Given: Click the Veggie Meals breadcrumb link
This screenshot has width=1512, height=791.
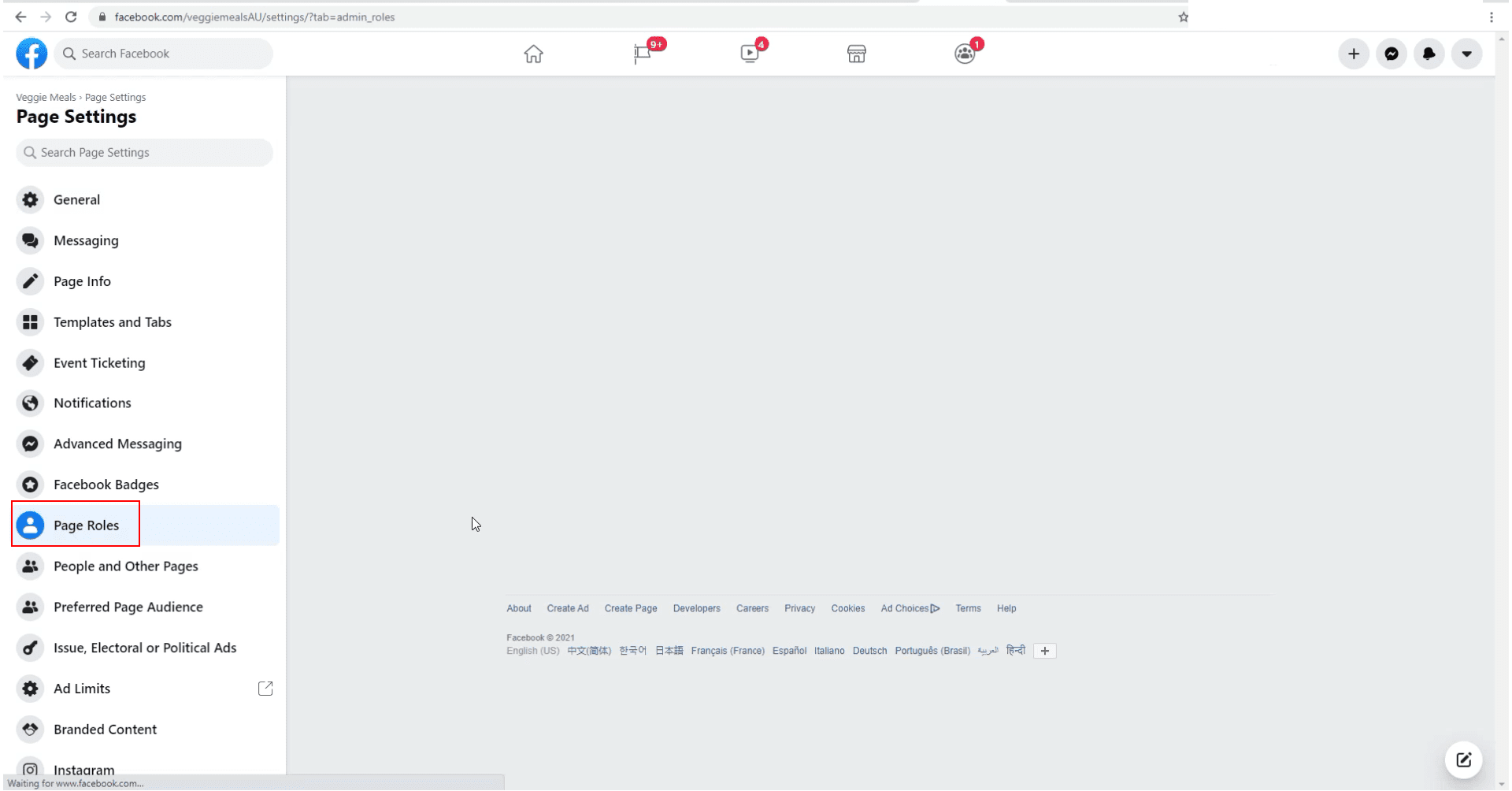Looking at the screenshot, I should [46, 98].
